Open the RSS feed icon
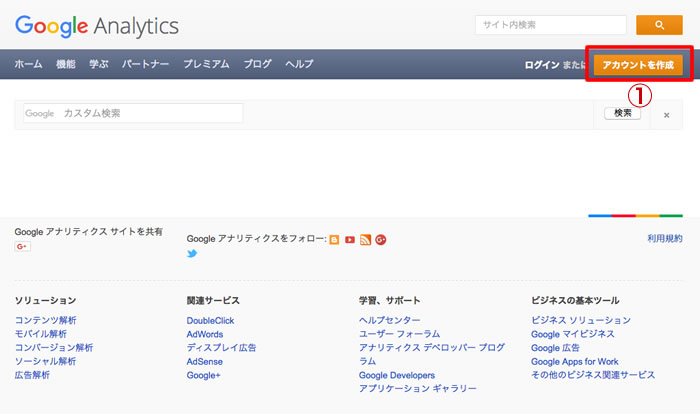 (x=366, y=240)
